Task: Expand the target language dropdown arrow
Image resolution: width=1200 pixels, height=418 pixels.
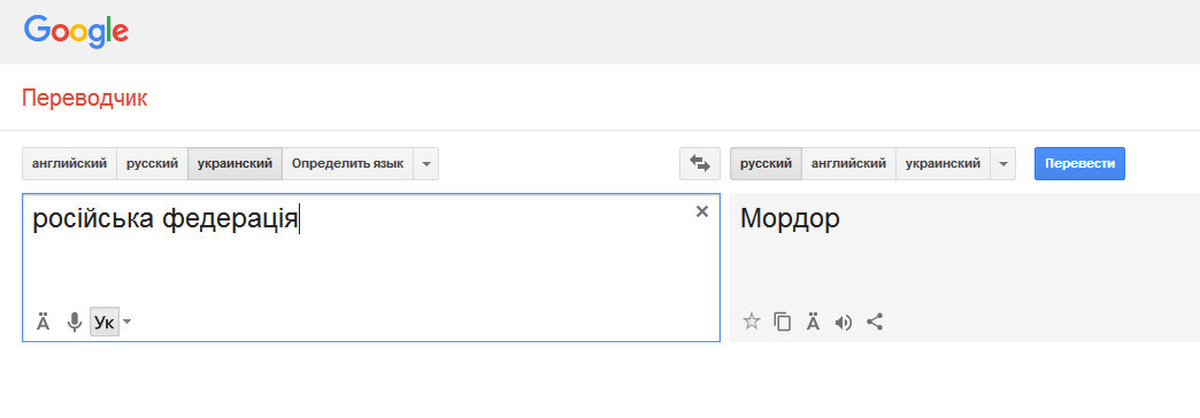Action: (x=1003, y=163)
